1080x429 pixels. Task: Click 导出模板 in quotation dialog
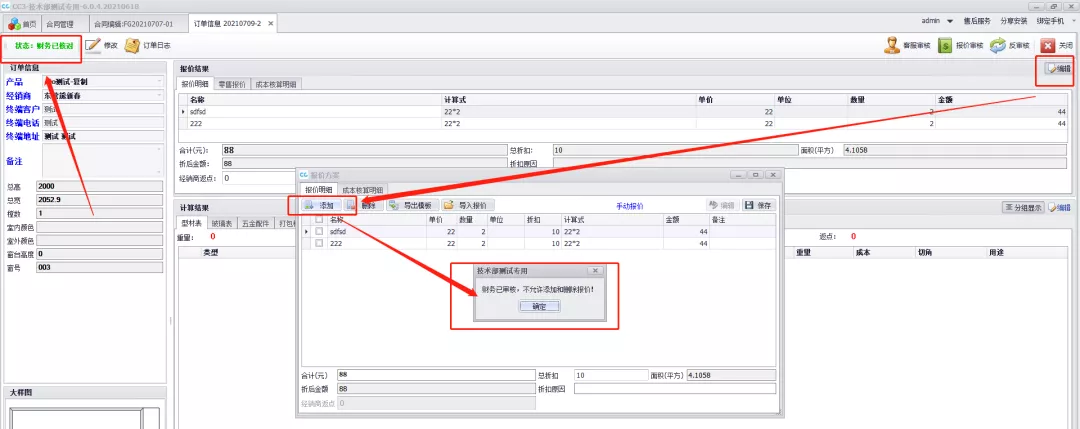(410, 205)
